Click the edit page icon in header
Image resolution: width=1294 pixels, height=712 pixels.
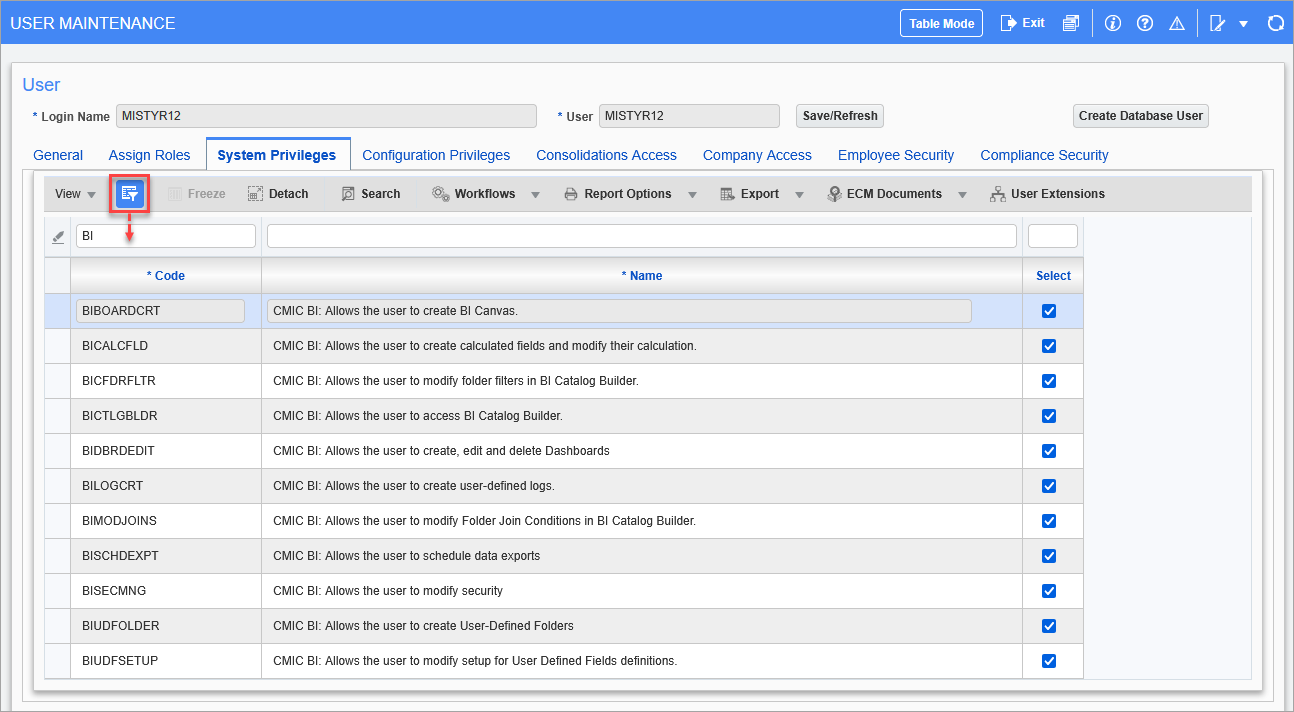[x=1217, y=23]
